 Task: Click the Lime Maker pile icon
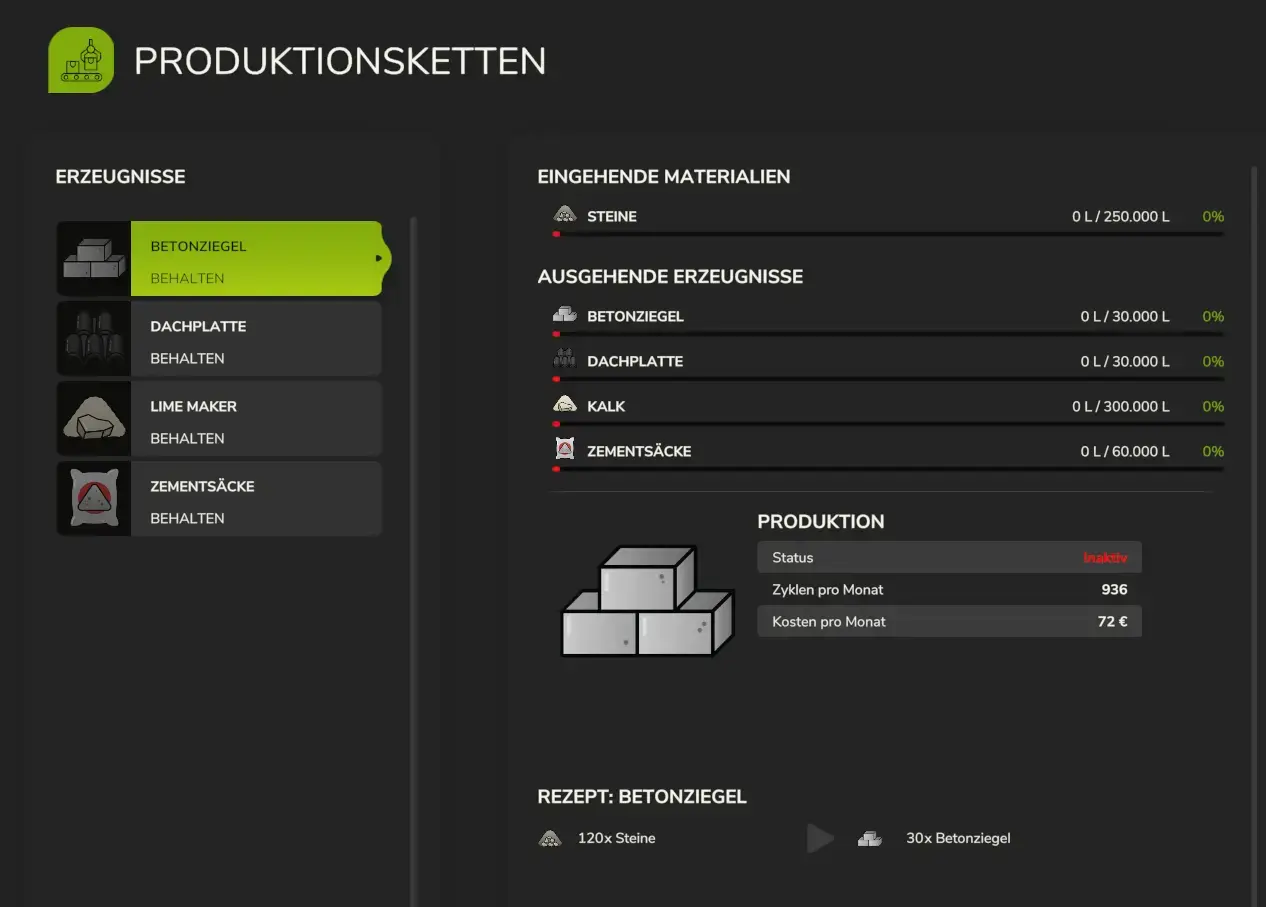pyautogui.click(x=94, y=419)
